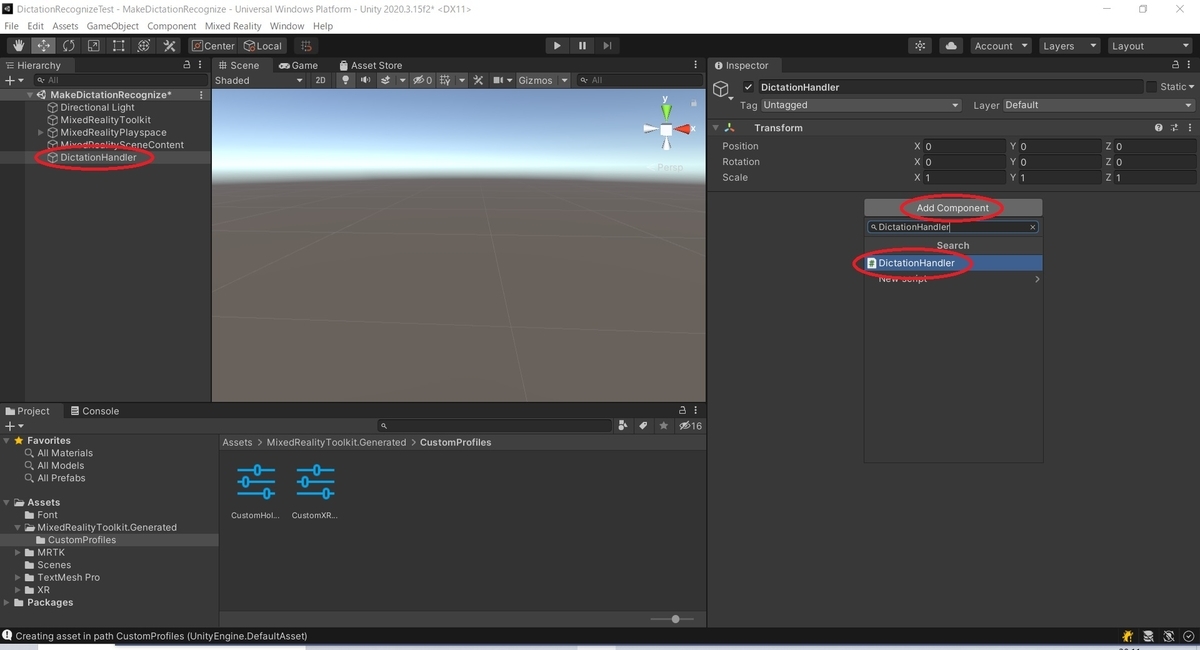Toggle scene audio speaker icon
The width and height of the screenshot is (1200, 650).
pyautogui.click(x=365, y=80)
